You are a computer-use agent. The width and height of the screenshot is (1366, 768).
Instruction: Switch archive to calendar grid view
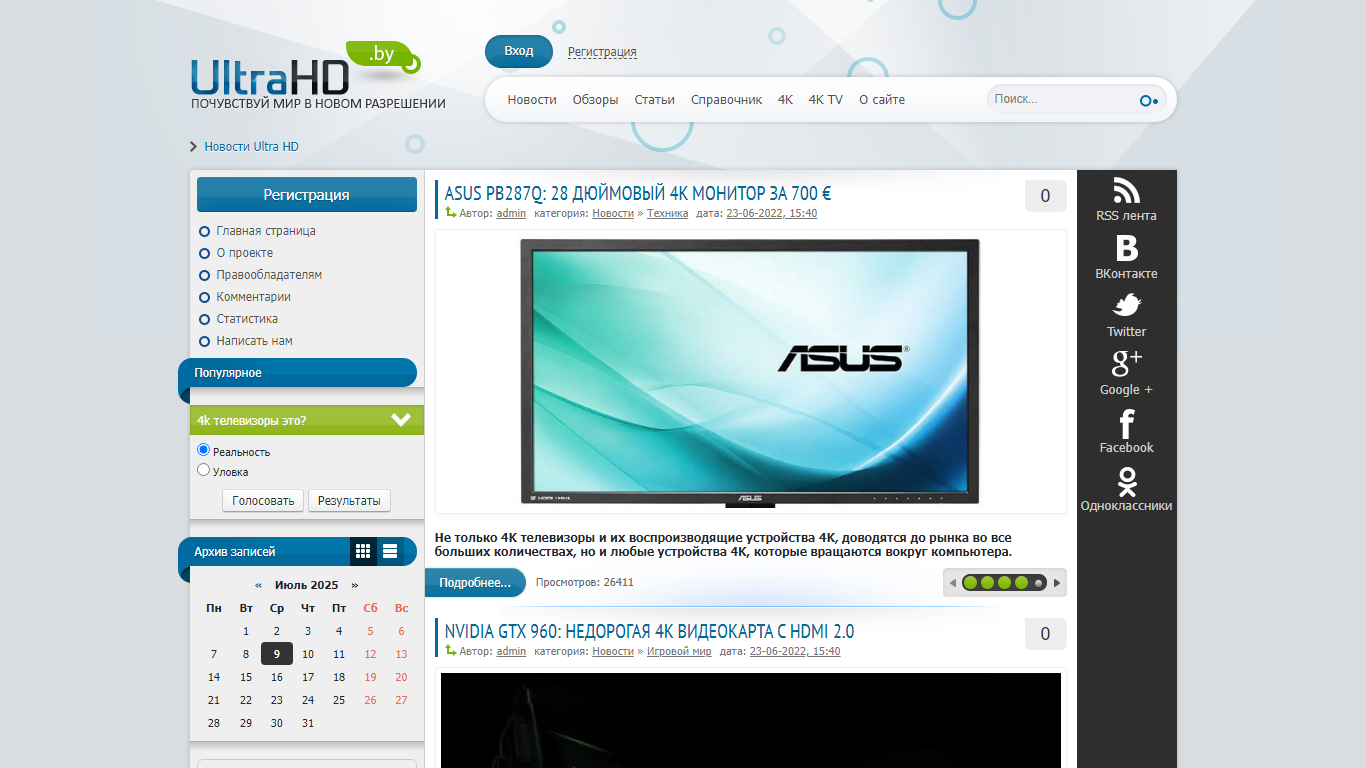363,551
